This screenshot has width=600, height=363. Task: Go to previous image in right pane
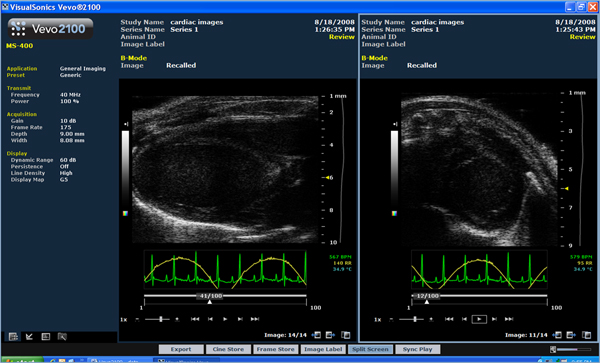click(557, 335)
